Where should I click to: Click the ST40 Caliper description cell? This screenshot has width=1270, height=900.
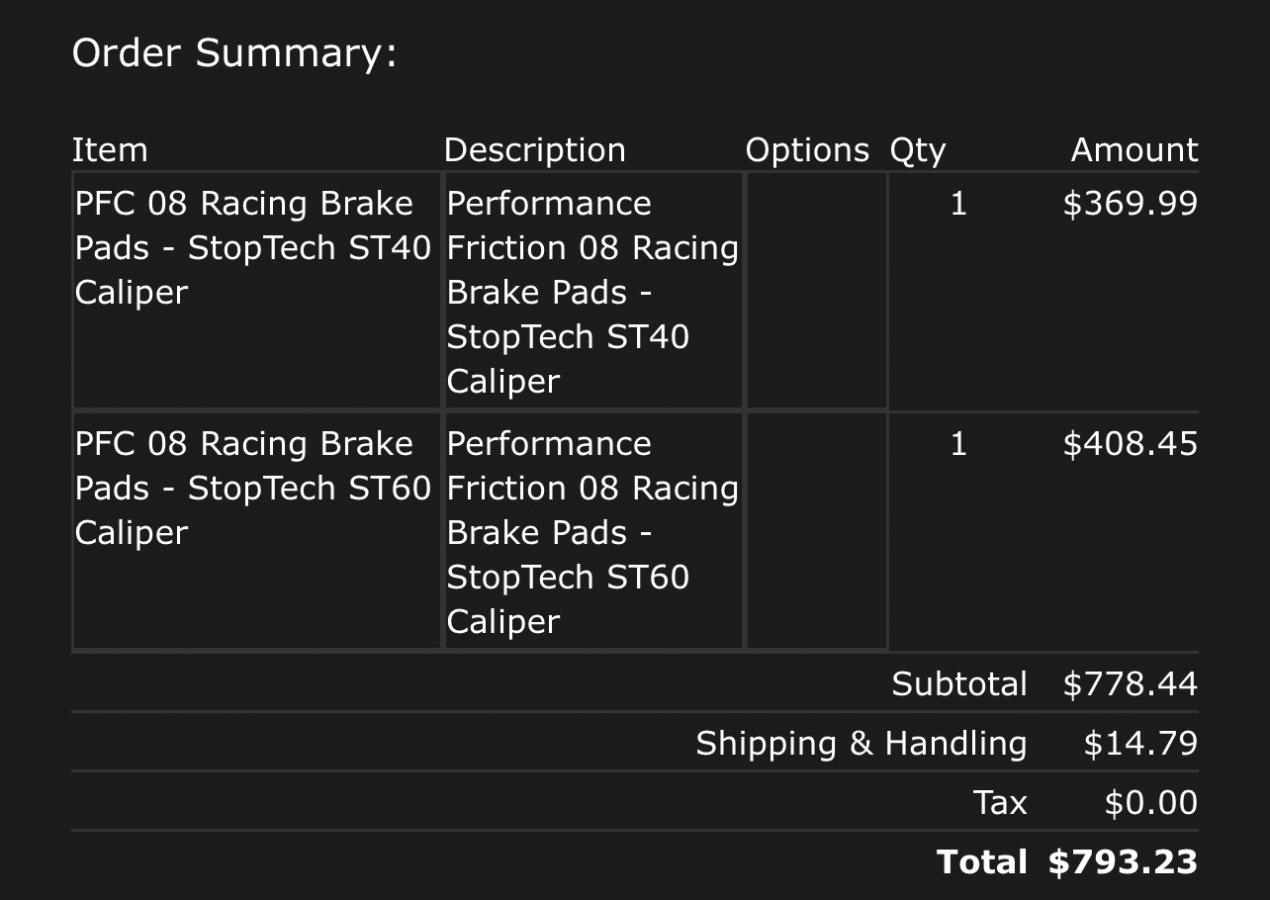[592, 291]
